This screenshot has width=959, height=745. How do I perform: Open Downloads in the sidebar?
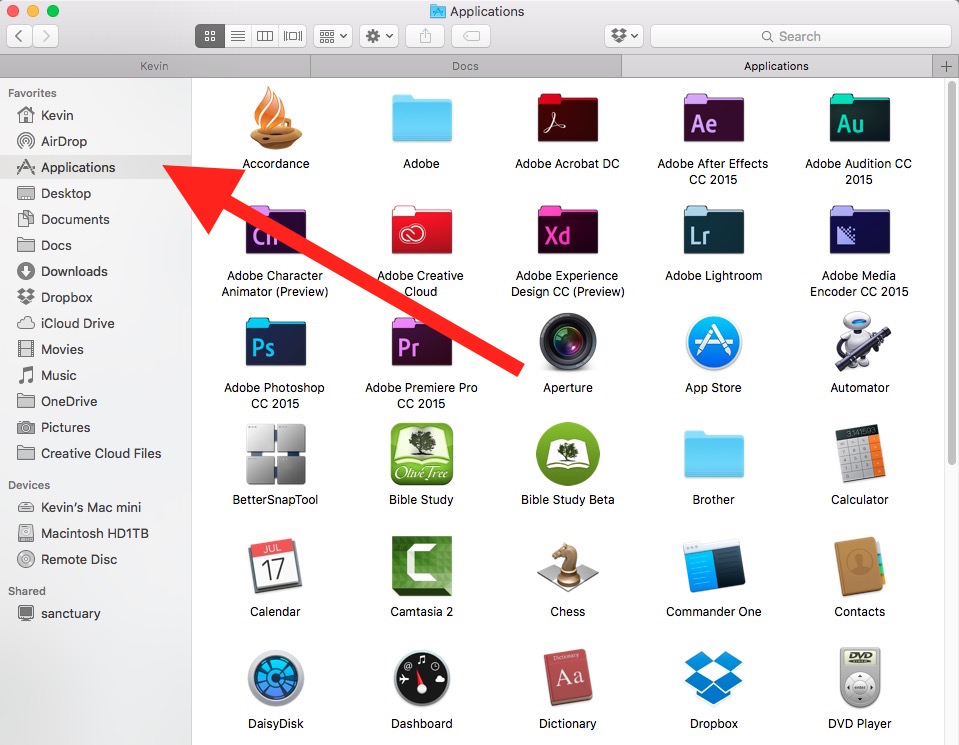95,272
